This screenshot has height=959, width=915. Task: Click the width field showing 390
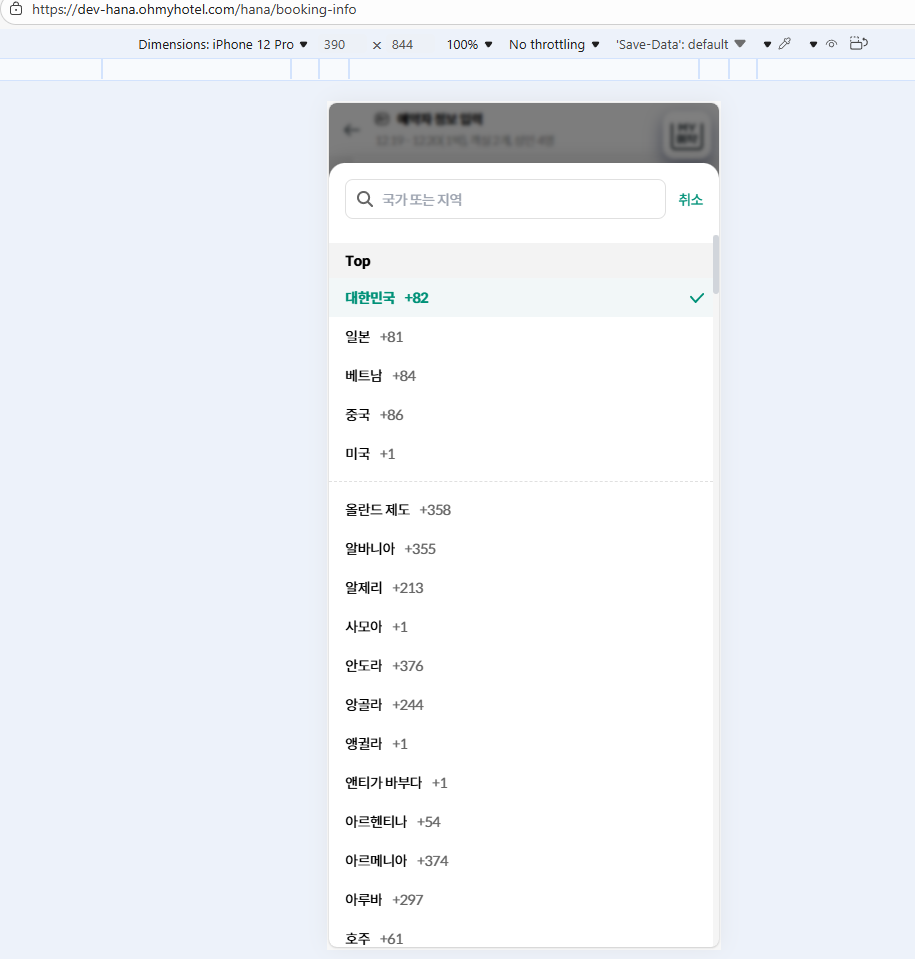[335, 45]
